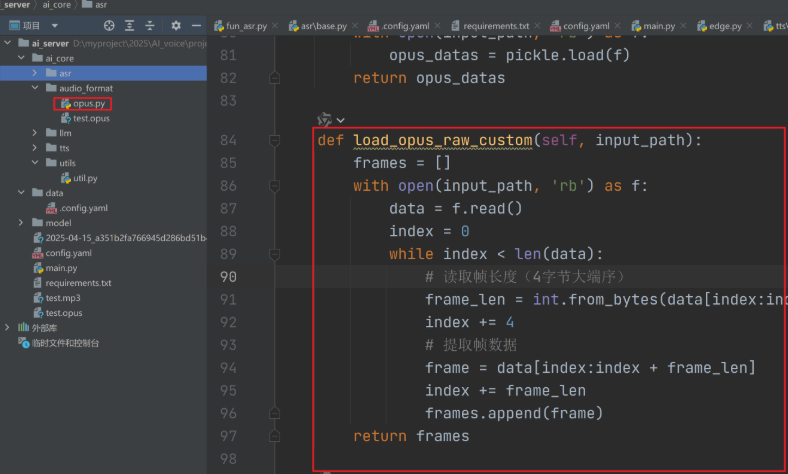
Task: Close the config.yaml editor tab
Action: tap(617, 26)
